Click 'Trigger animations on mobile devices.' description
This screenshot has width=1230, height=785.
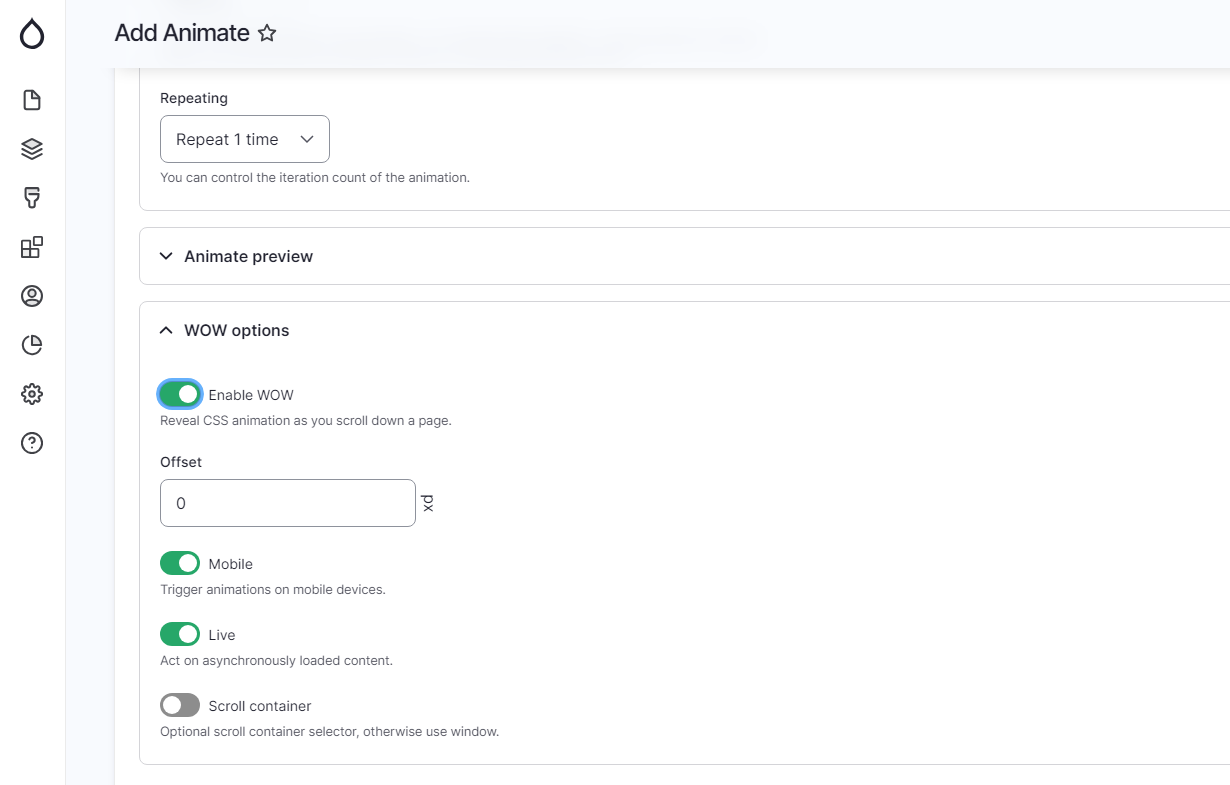pyautogui.click(x=273, y=589)
